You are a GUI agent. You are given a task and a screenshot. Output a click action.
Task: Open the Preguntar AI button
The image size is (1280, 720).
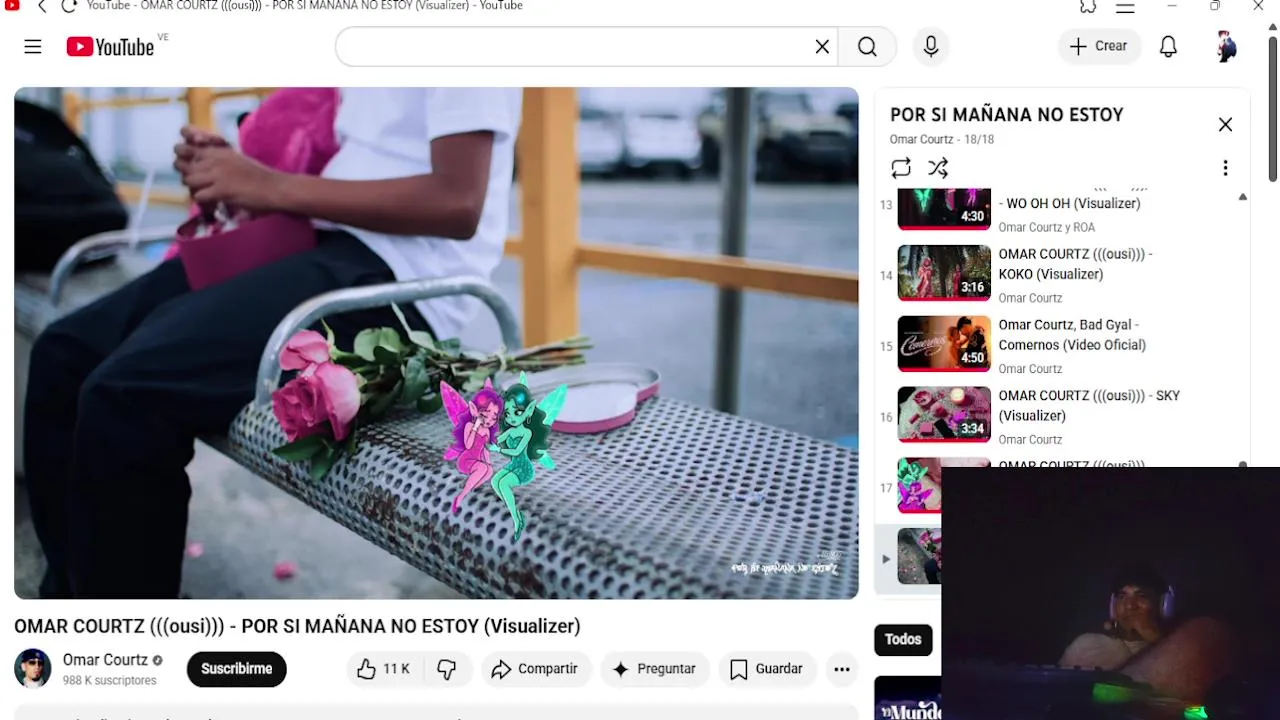655,669
